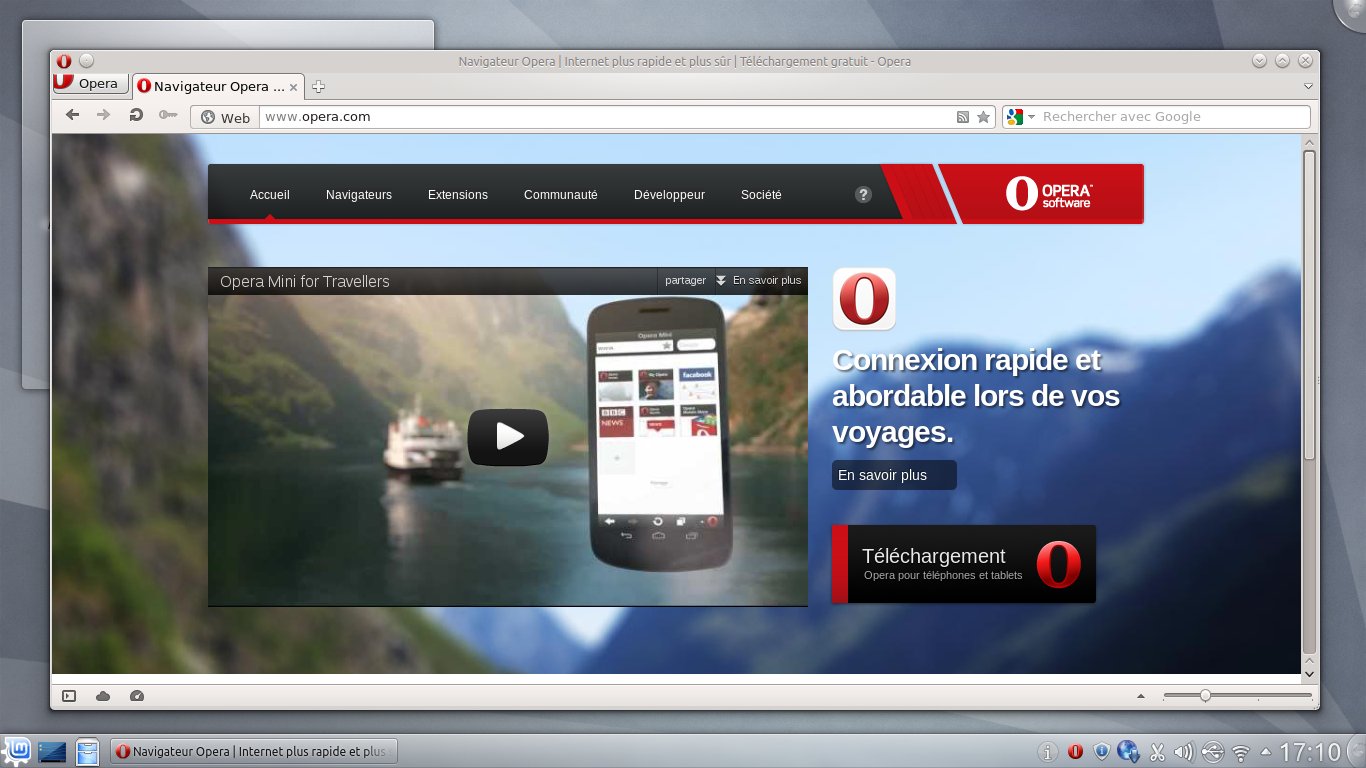Open the Société navigation item
Image resolution: width=1366 pixels, height=768 pixels.
click(x=761, y=195)
